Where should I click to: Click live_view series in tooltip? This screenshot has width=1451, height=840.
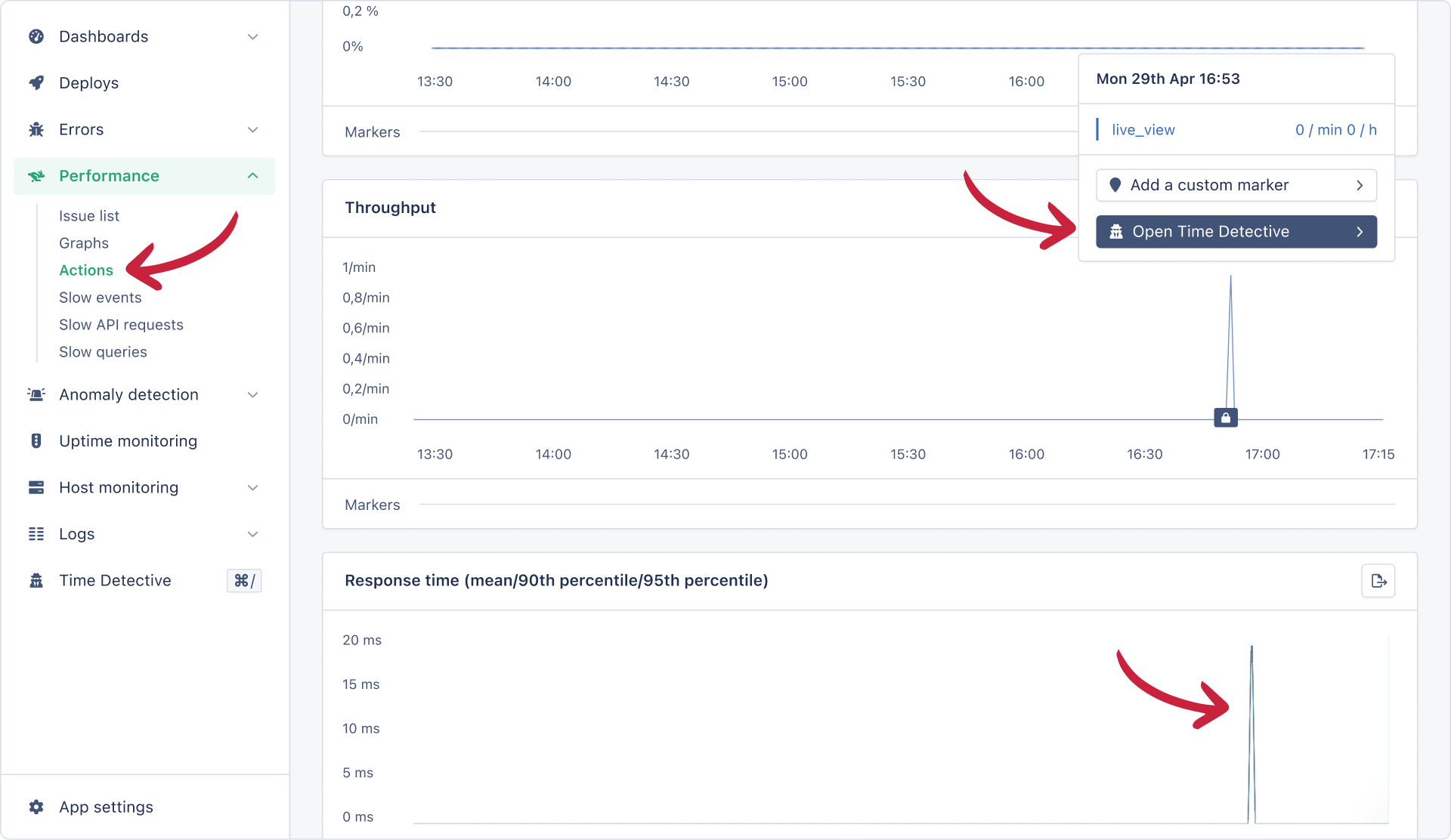click(1143, 130)
